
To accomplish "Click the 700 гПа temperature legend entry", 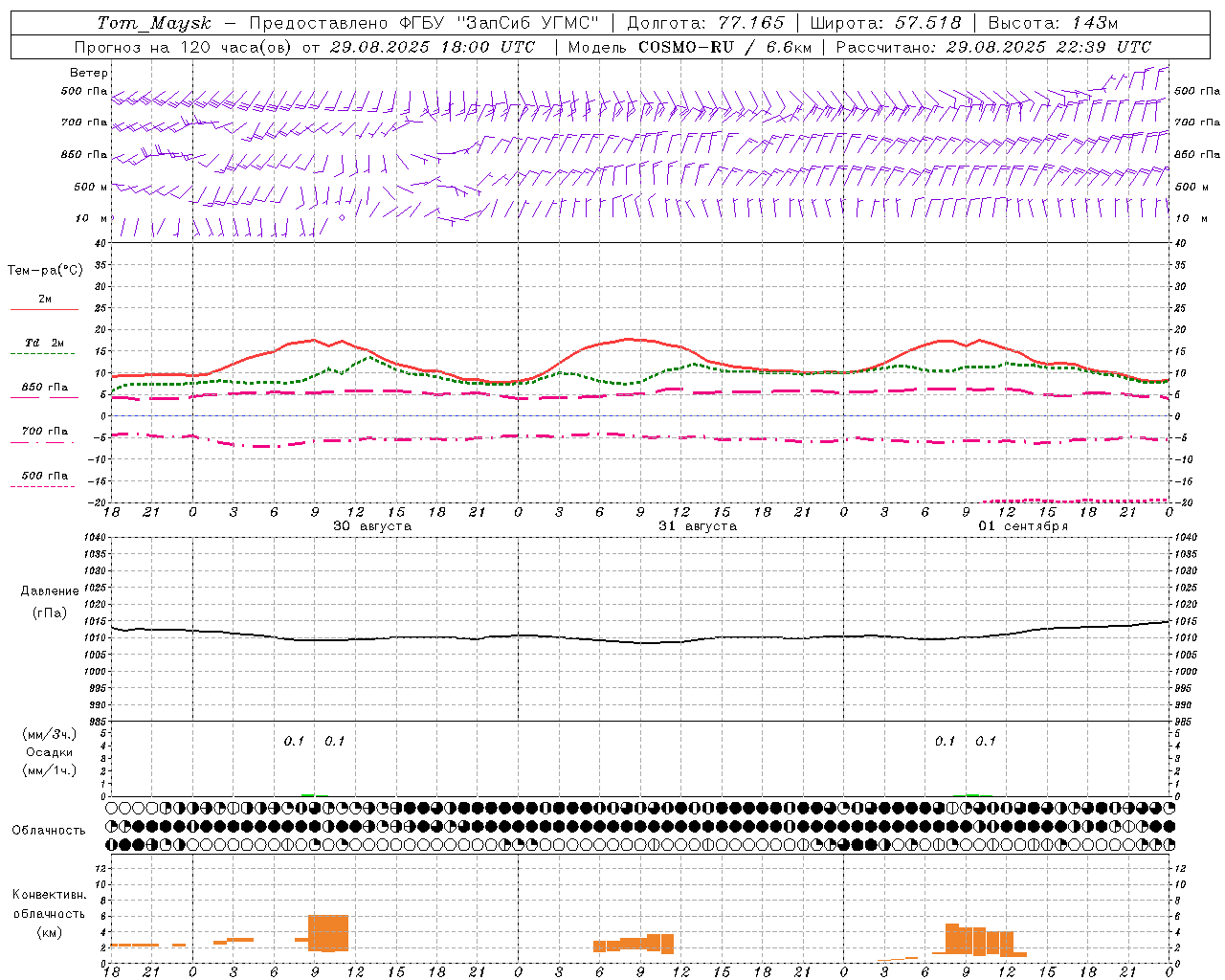I will tap(44, 432).
